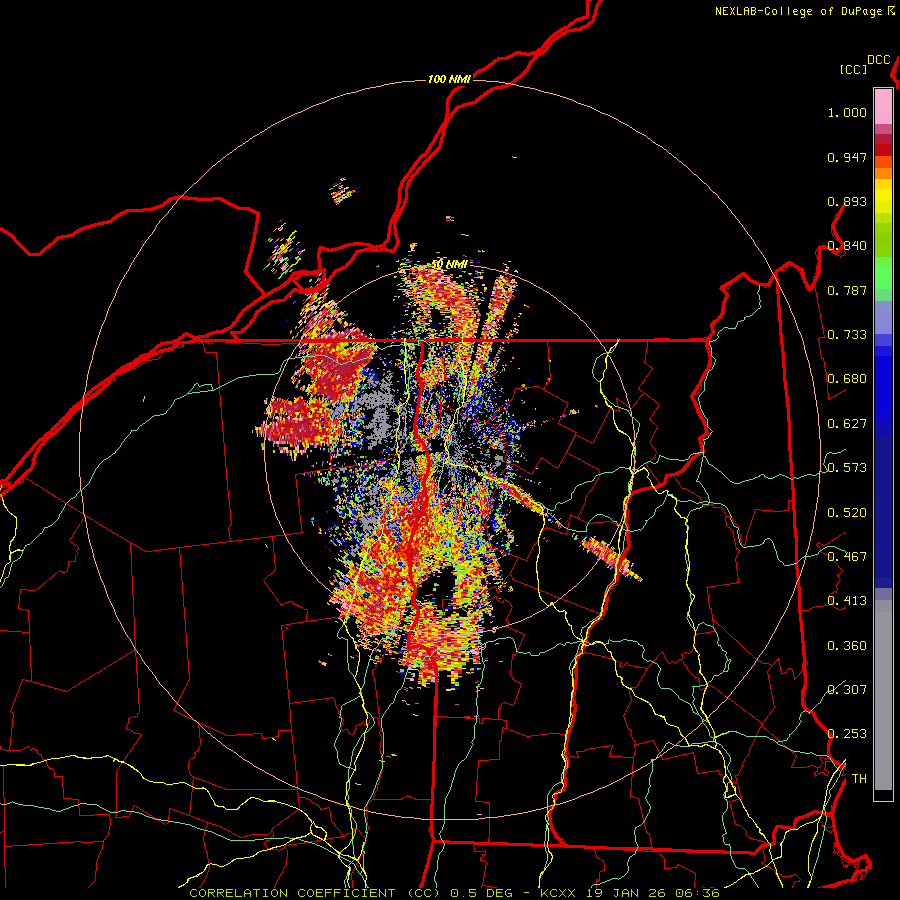Click the pink segment of the color bar
Viewport: 900px width, 900px height.
coord(883,106)
